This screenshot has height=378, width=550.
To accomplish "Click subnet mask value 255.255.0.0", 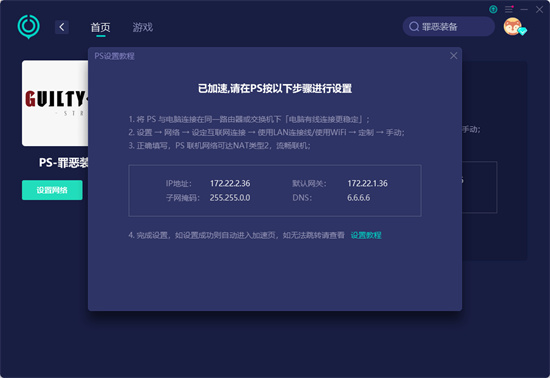I will [230, 198].
